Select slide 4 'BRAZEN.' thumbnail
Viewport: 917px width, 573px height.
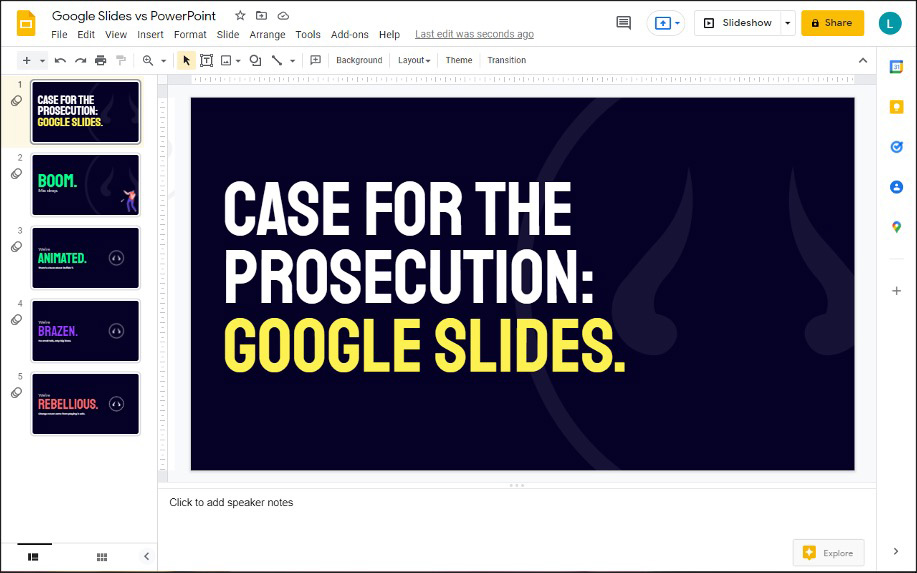[85, 331]
